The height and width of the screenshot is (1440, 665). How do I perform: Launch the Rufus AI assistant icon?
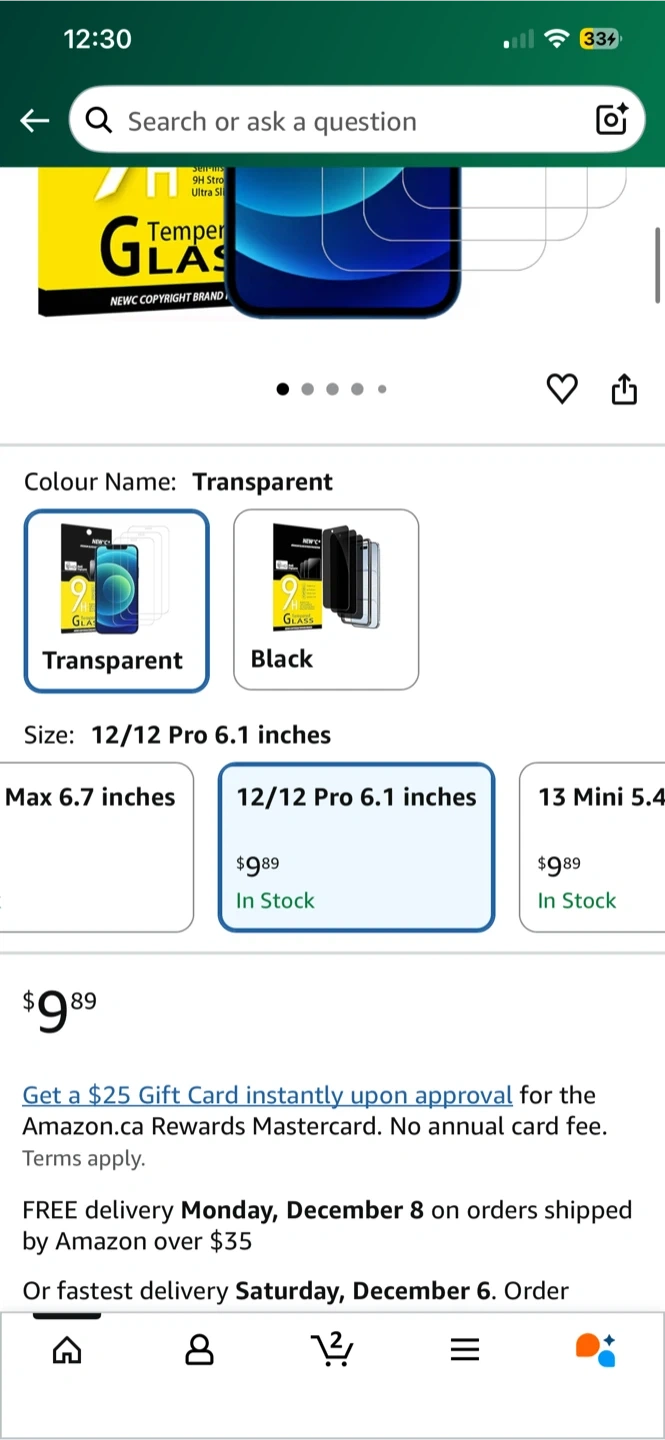(x=596, y=1349)
